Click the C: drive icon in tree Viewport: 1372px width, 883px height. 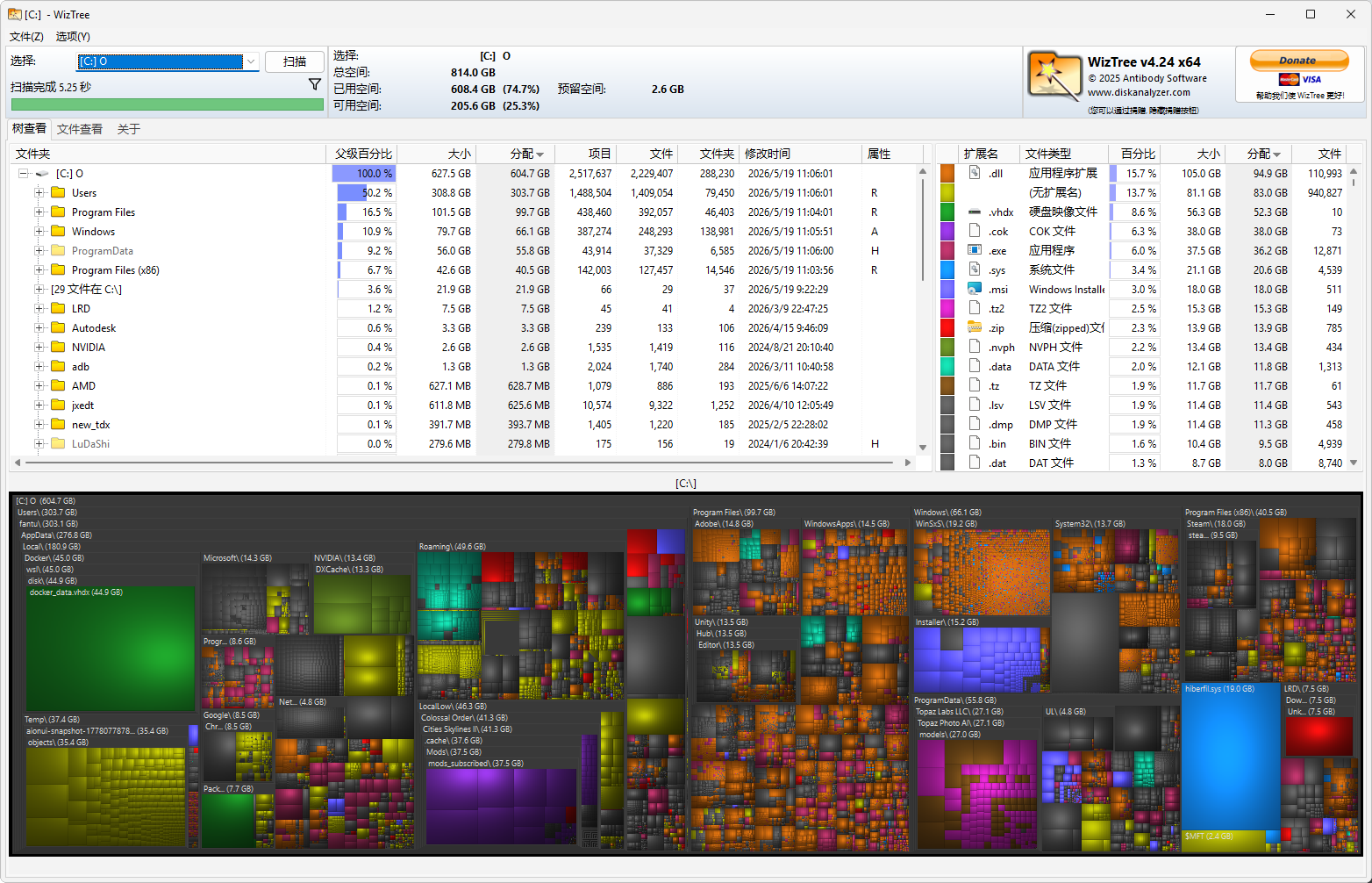coord(42,173)
